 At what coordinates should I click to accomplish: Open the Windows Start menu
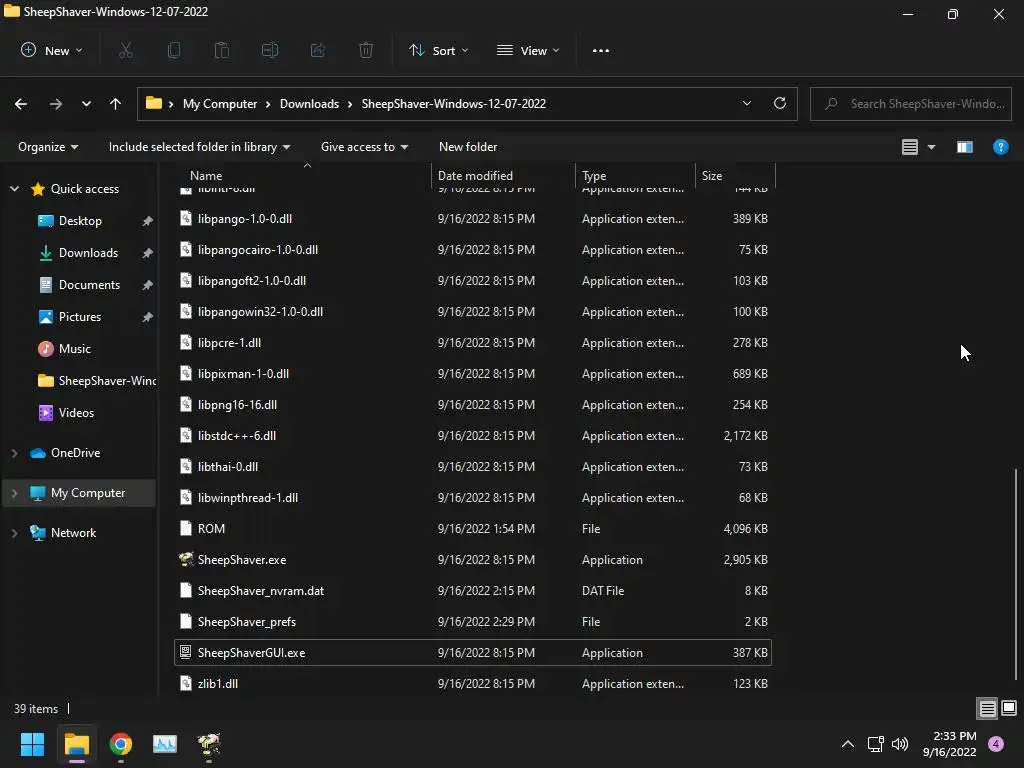coord(33,744)
